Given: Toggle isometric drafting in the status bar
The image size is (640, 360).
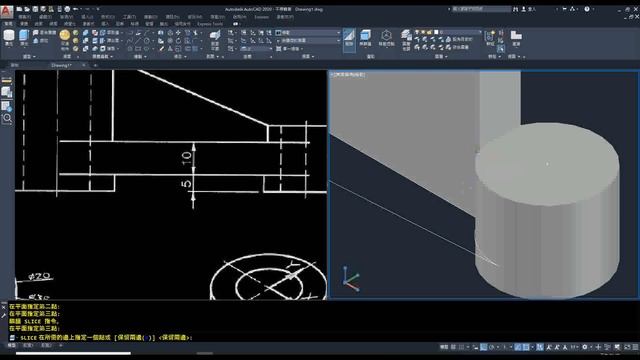Looking at the screenshot, I should (505, 347).
